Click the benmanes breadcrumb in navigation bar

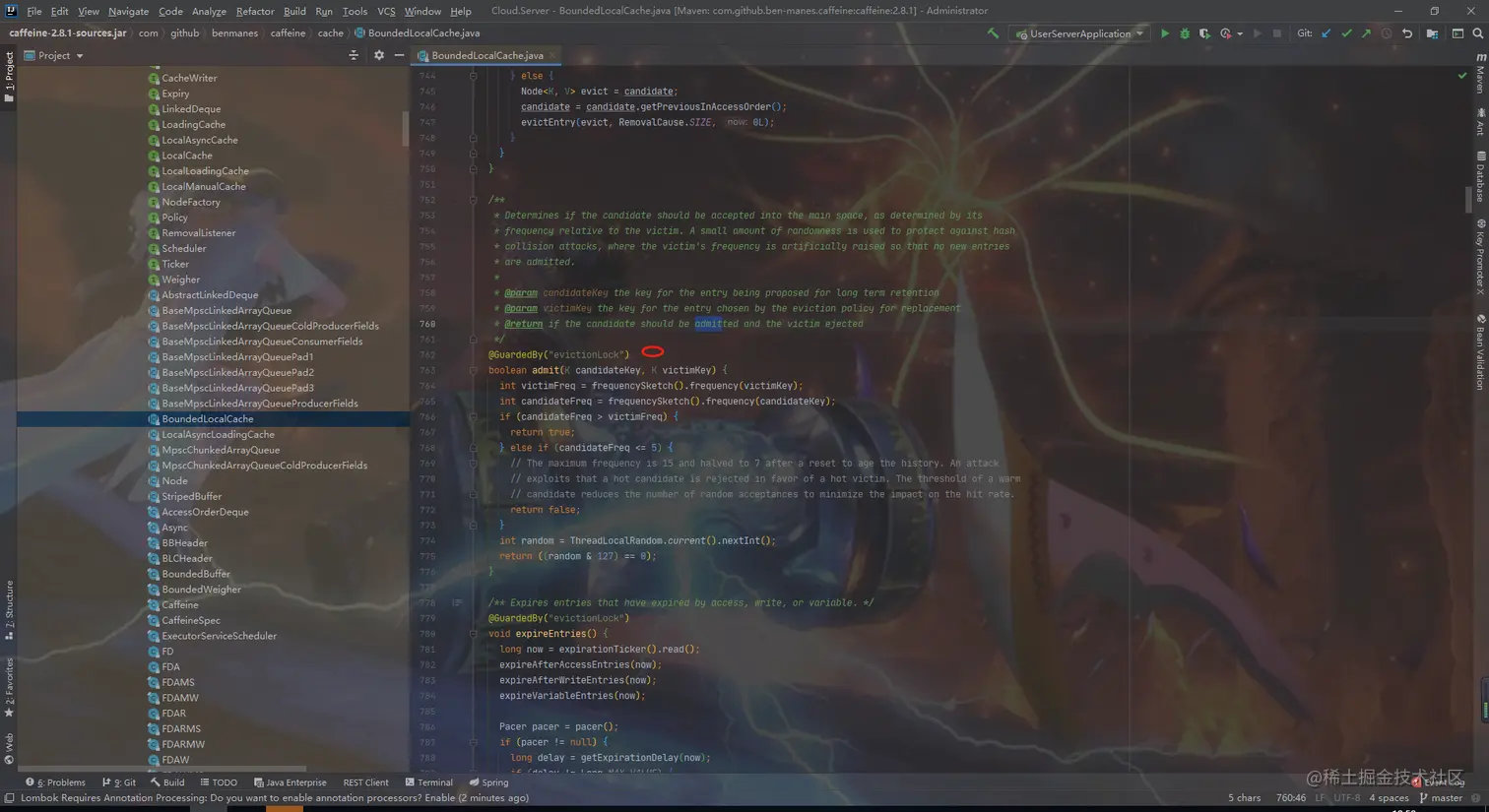click(x=234, y=32)
